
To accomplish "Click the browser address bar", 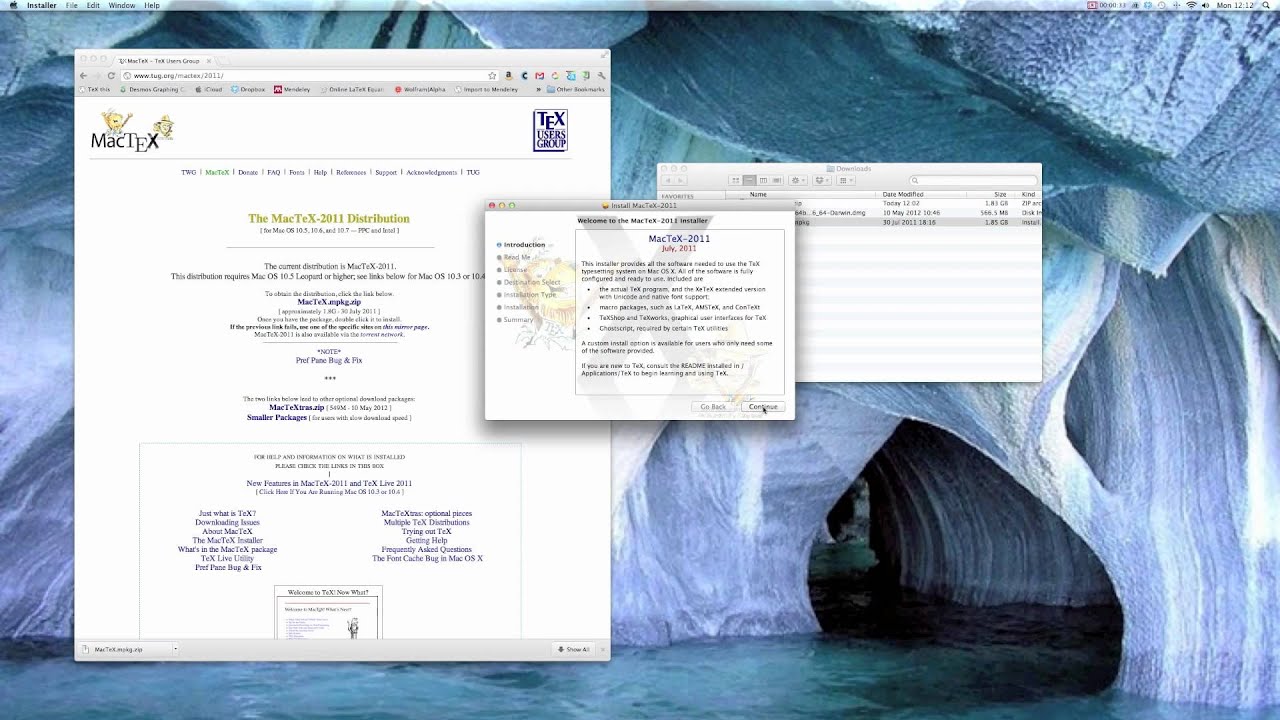I will click(x=310, y=76).
